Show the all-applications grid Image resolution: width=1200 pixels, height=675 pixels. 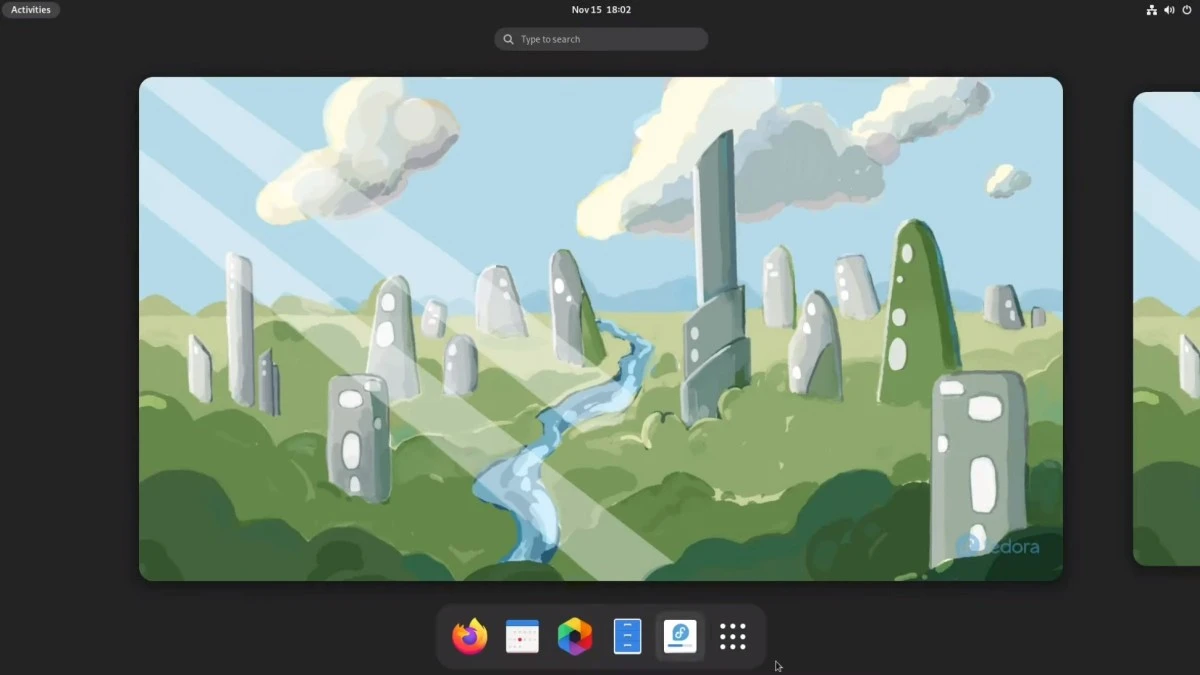point(733,636)
